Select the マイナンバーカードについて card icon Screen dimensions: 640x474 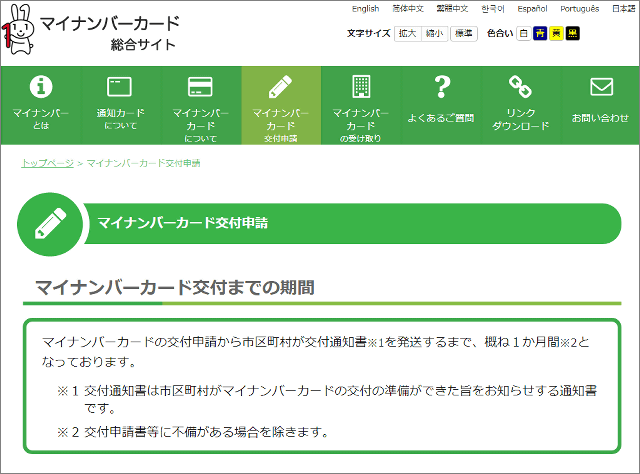(x=200, y=86)
